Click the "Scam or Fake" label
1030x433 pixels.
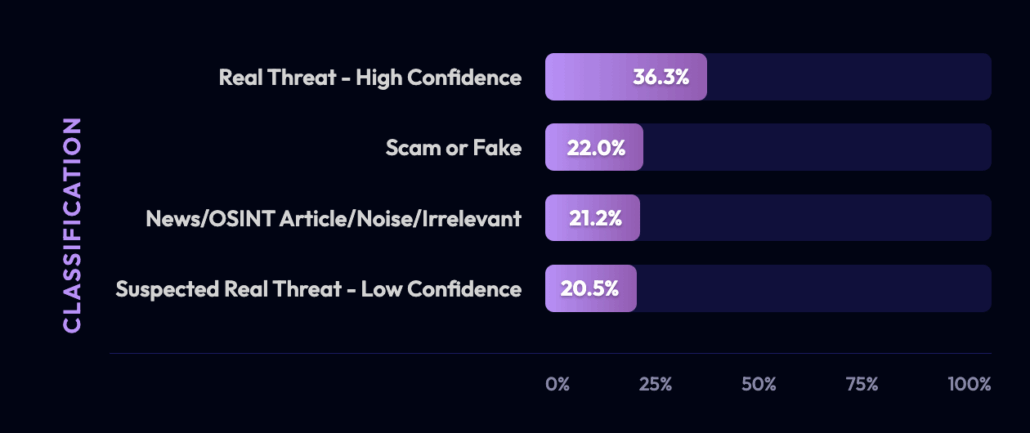point(453,148)
